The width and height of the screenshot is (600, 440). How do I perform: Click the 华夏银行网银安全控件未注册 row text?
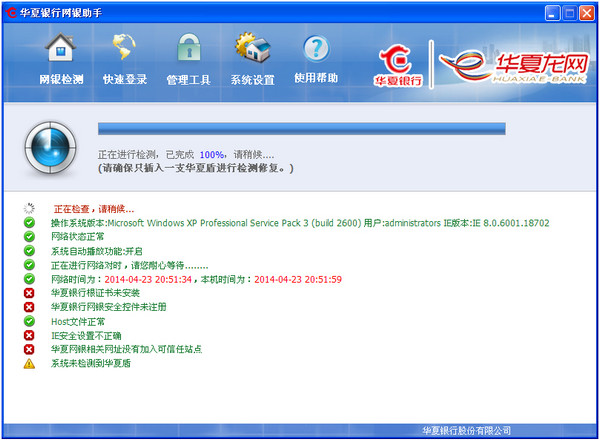click(x=109, y=307)
